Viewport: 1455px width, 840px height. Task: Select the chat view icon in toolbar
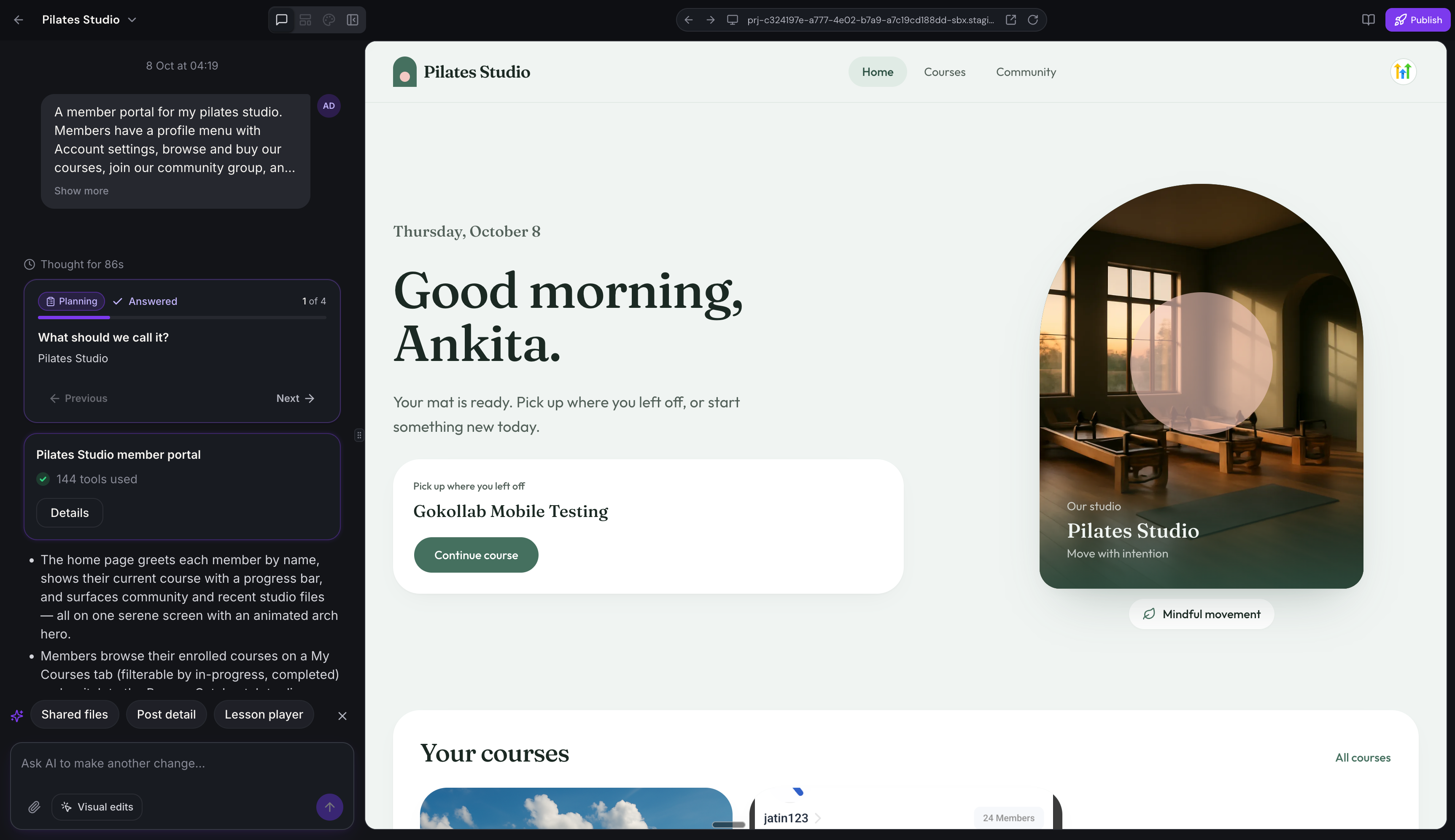click(x=282, y=20)
